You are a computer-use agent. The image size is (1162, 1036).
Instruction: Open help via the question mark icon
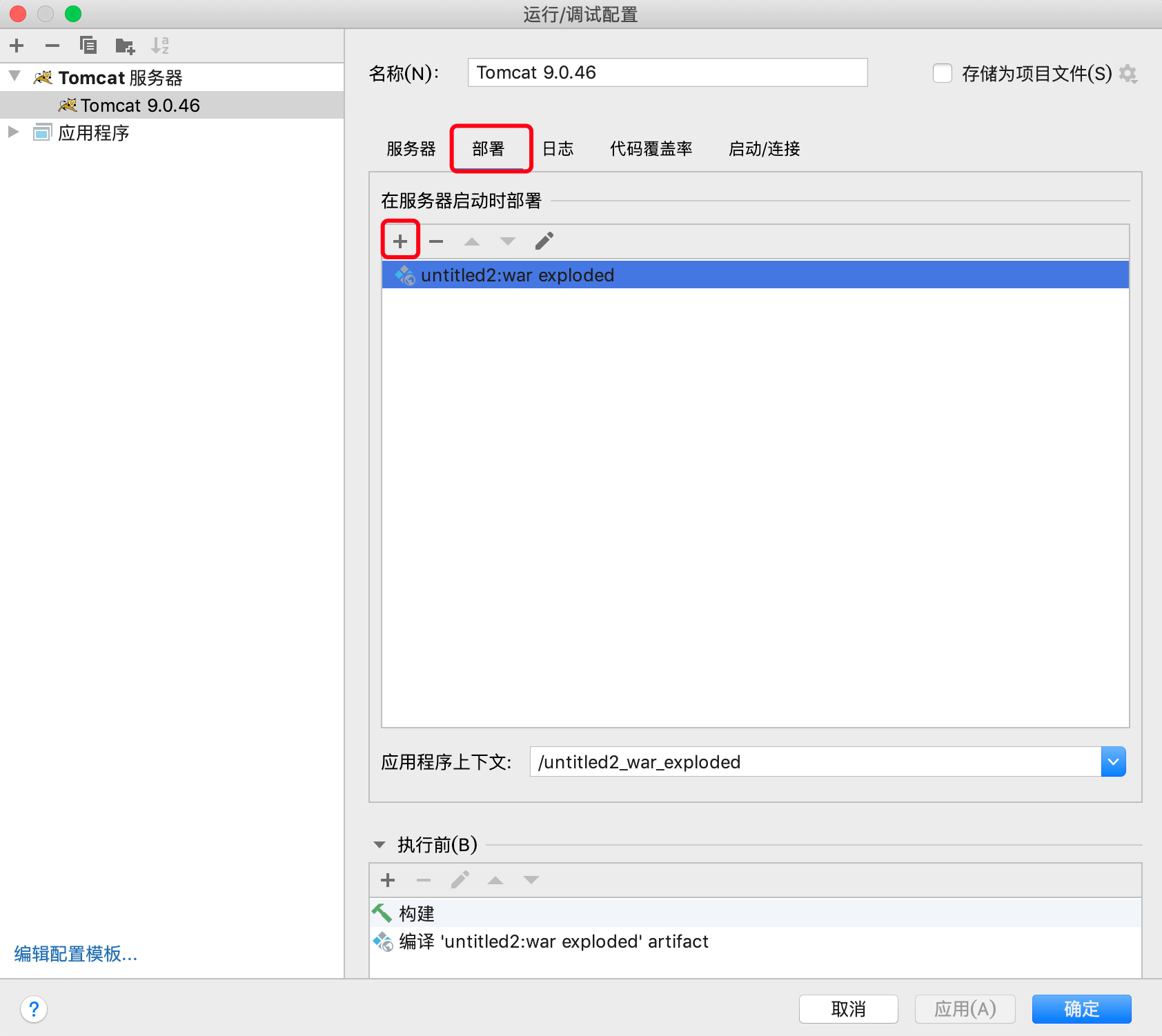(x=34, y=1008)
